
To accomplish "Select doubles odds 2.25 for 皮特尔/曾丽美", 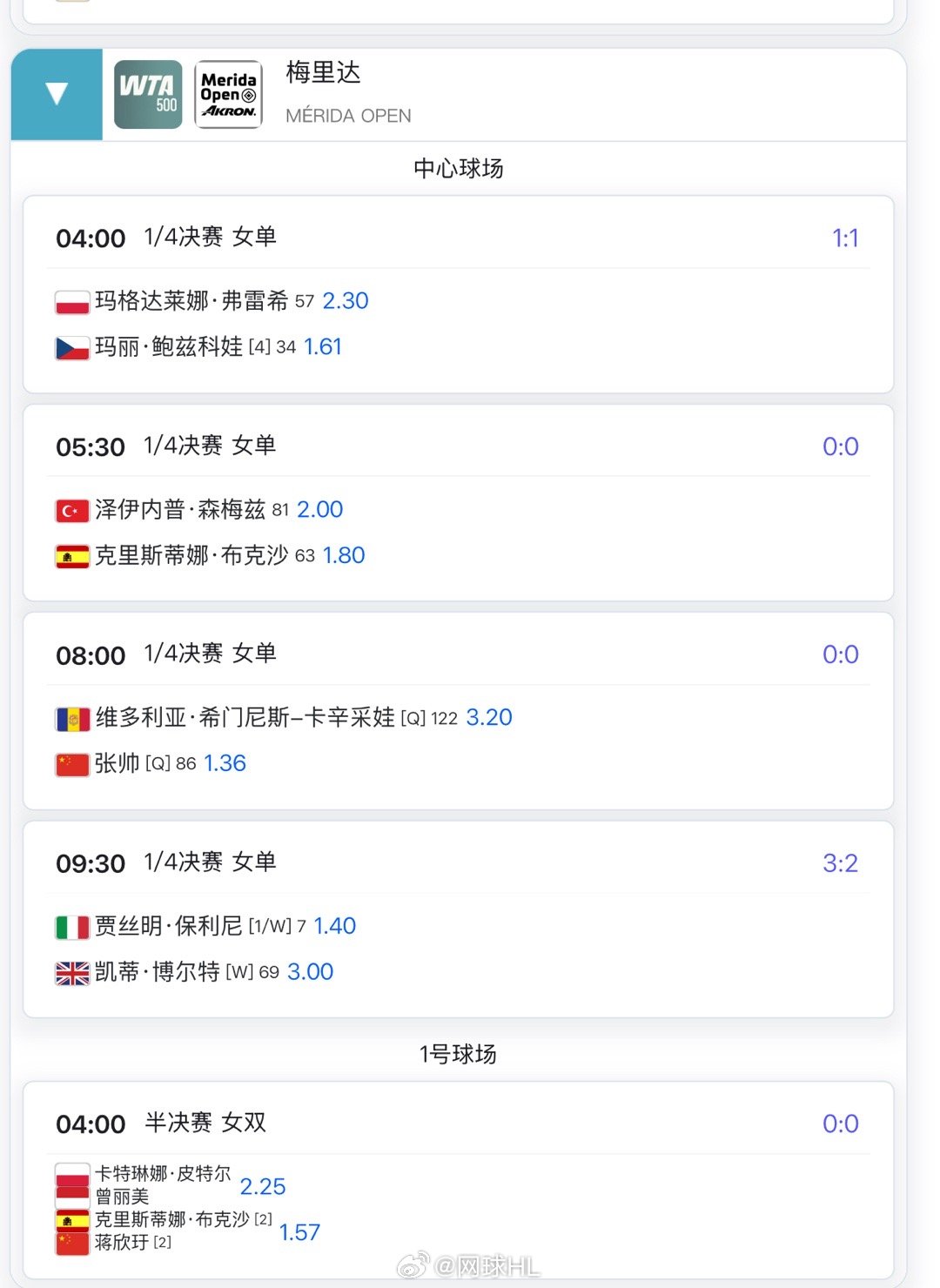I will 262,1187.
